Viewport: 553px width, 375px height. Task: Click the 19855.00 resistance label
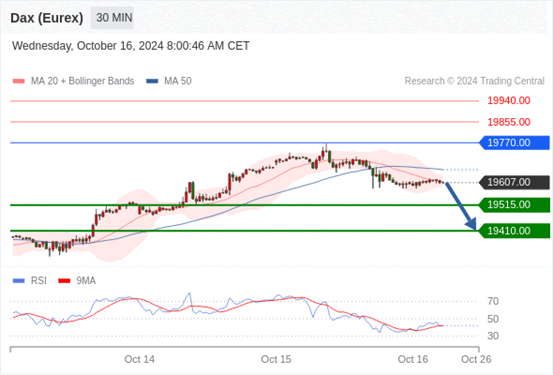[x=509, y=122]
